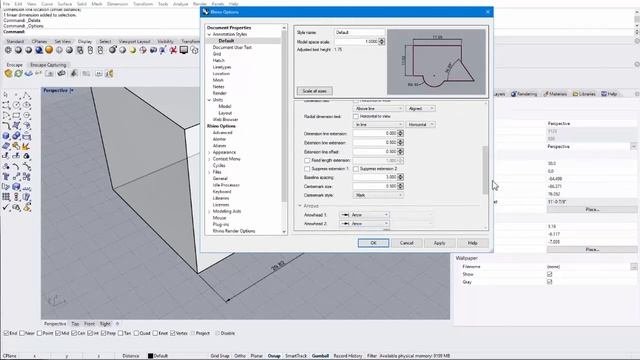Click the options settings vertical scrollbar thumb
The image size is (640, 360).
(485, 169)
